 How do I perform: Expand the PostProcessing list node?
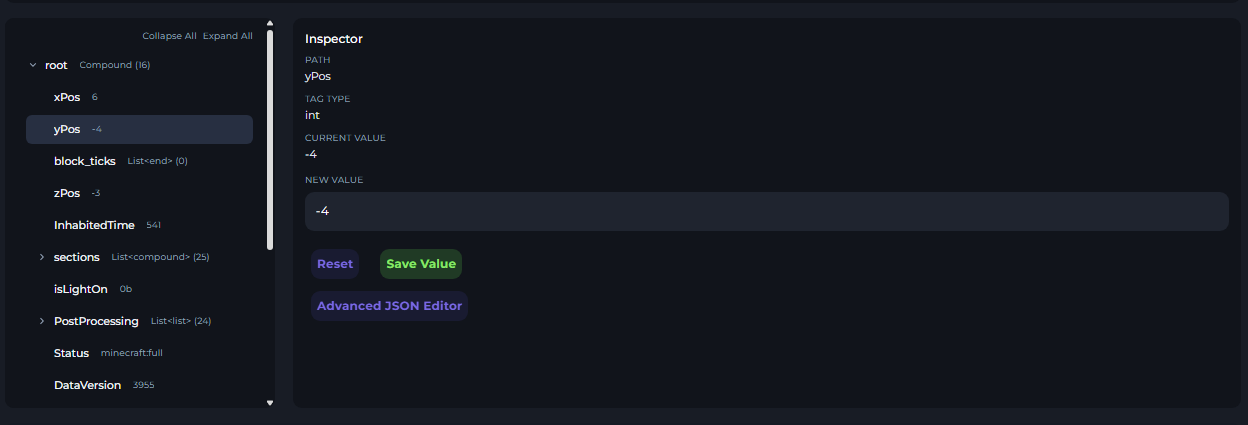42,321
